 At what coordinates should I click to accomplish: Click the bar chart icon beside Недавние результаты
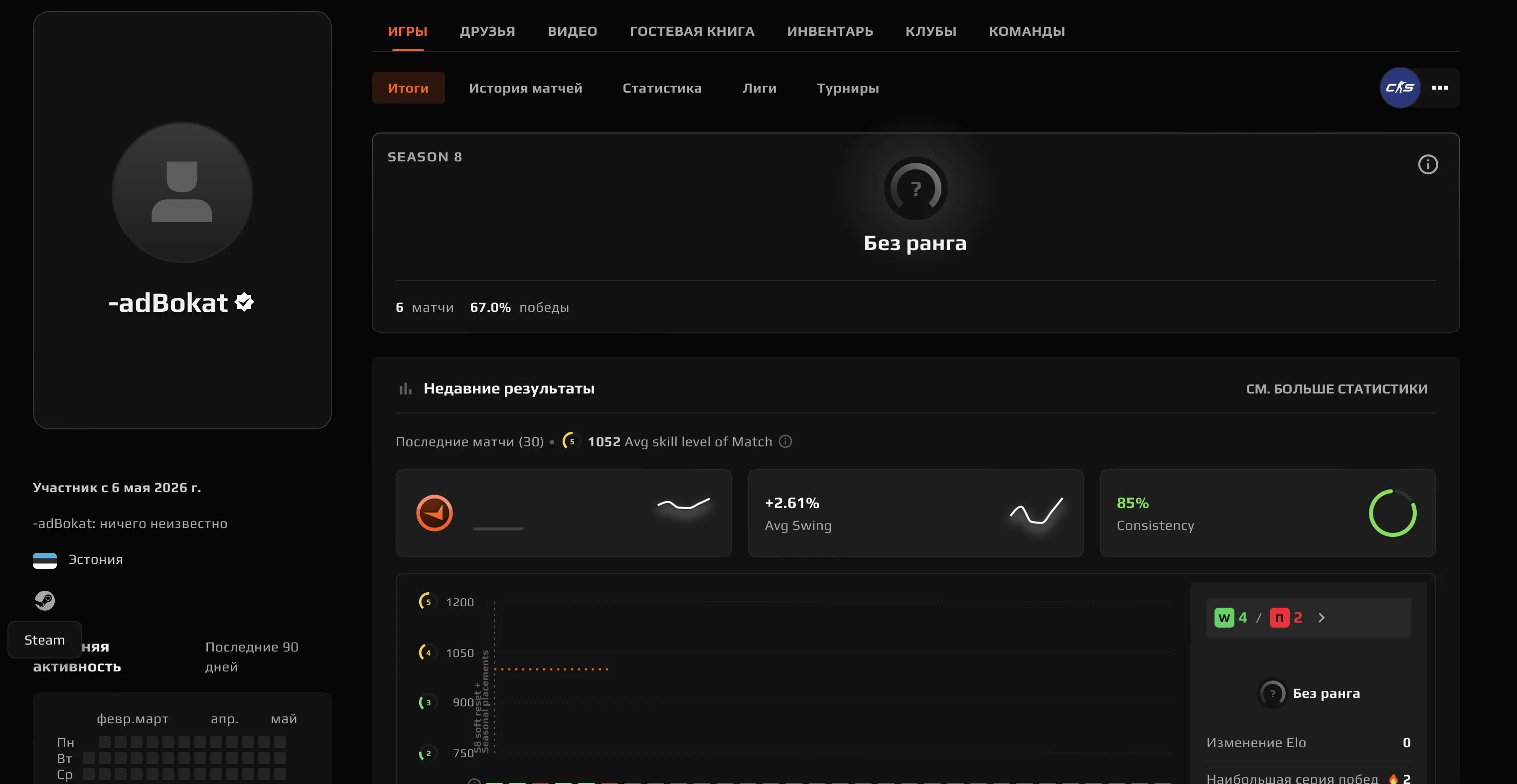405,389
